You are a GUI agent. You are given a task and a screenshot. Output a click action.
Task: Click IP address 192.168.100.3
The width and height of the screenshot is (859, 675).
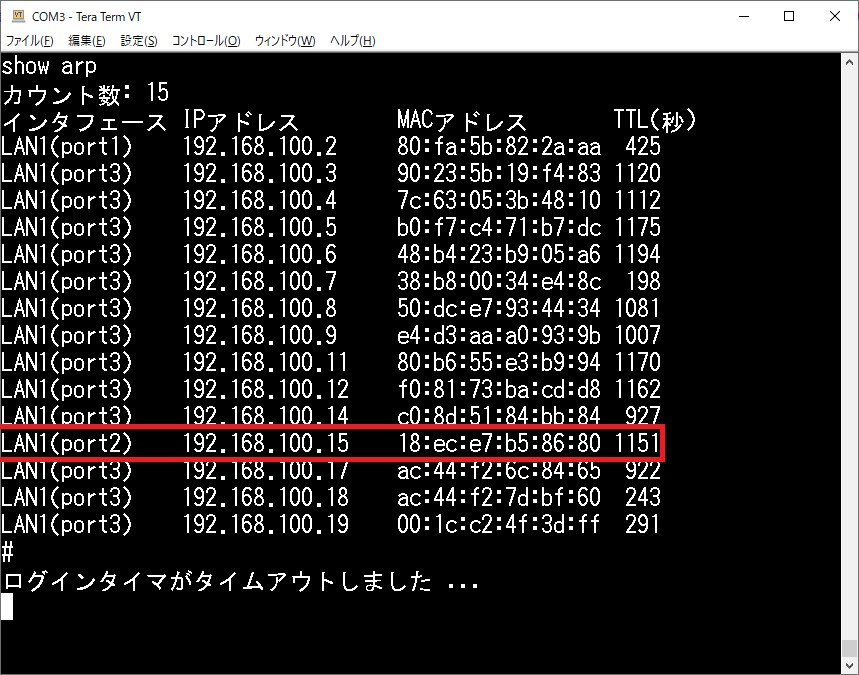pyautogui.click(x=260, y=174)
